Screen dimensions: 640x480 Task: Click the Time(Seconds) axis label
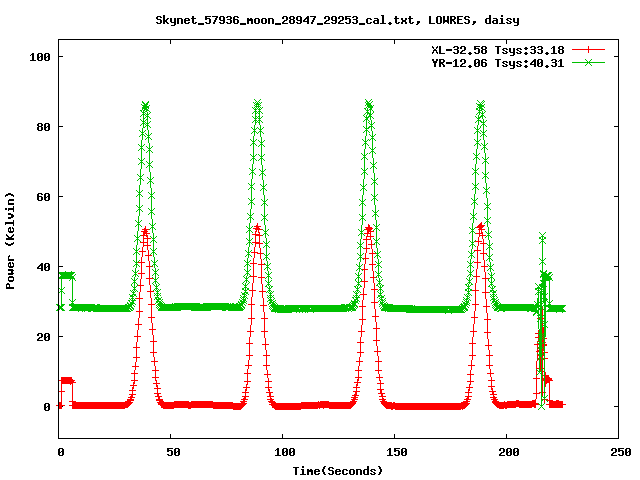coord(338,471)
